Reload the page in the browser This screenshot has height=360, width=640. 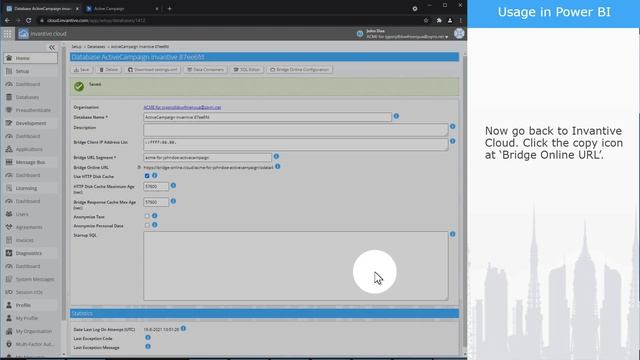(29, 20)
